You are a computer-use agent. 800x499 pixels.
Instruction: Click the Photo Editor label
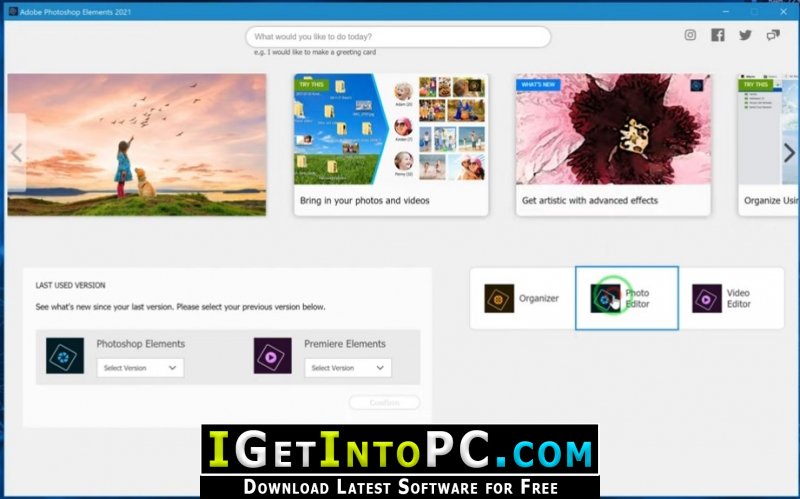[637, 298]
